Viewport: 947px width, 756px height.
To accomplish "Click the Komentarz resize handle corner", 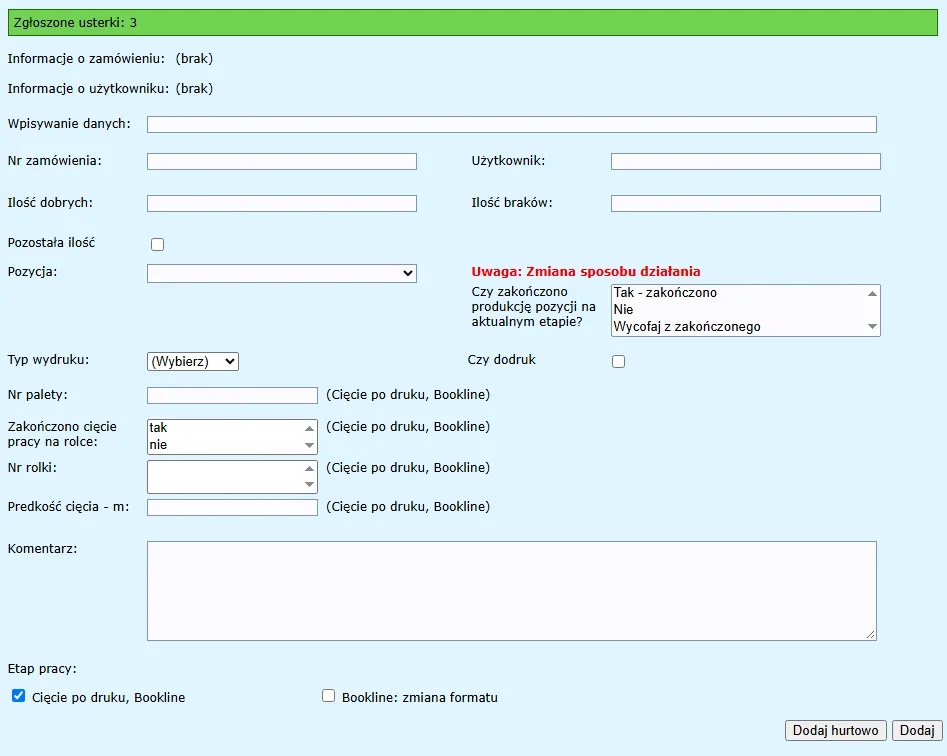I will 870,635.
